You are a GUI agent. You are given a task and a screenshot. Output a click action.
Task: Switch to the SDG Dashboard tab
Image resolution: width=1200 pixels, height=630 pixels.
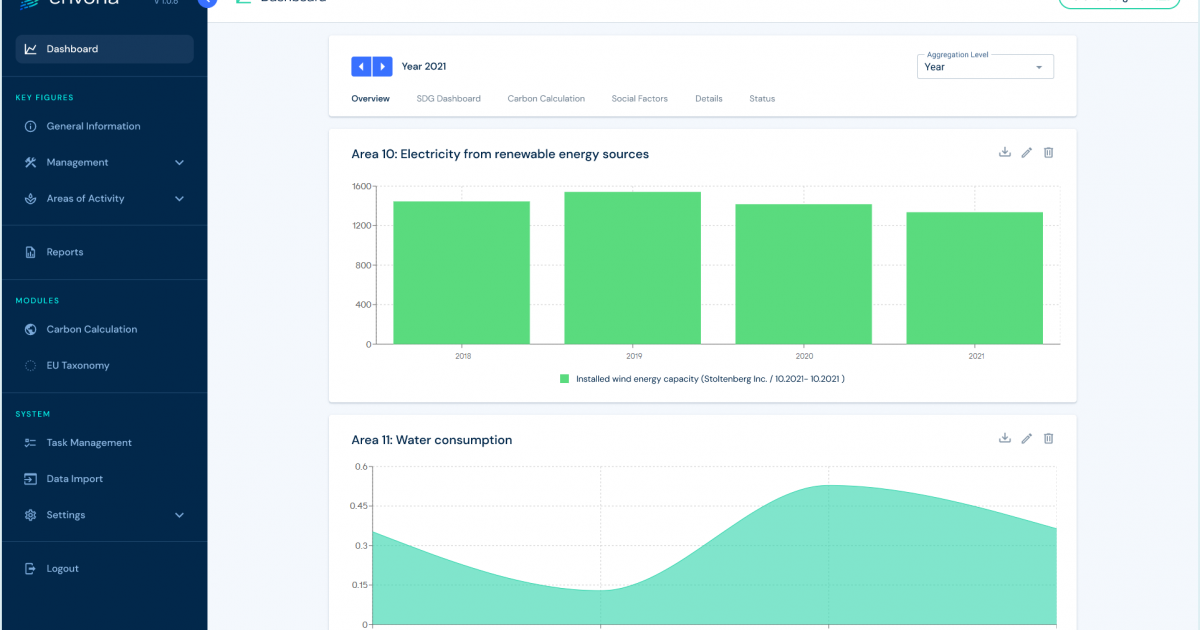(448, 99)
